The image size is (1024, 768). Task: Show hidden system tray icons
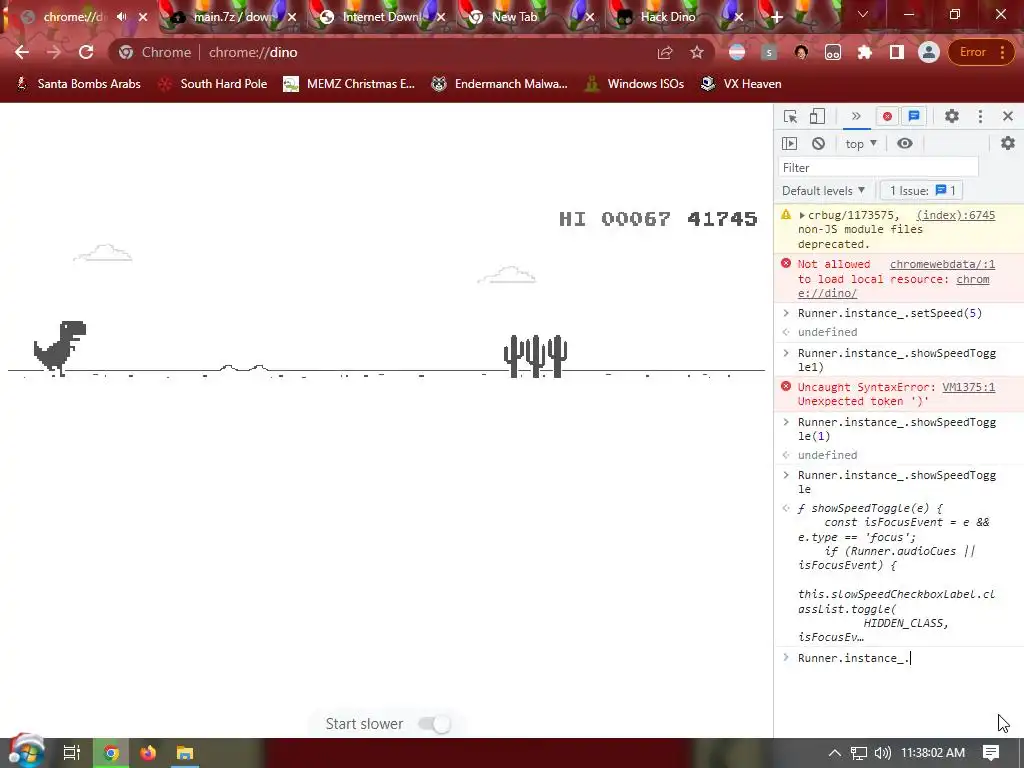coord(835,753)
